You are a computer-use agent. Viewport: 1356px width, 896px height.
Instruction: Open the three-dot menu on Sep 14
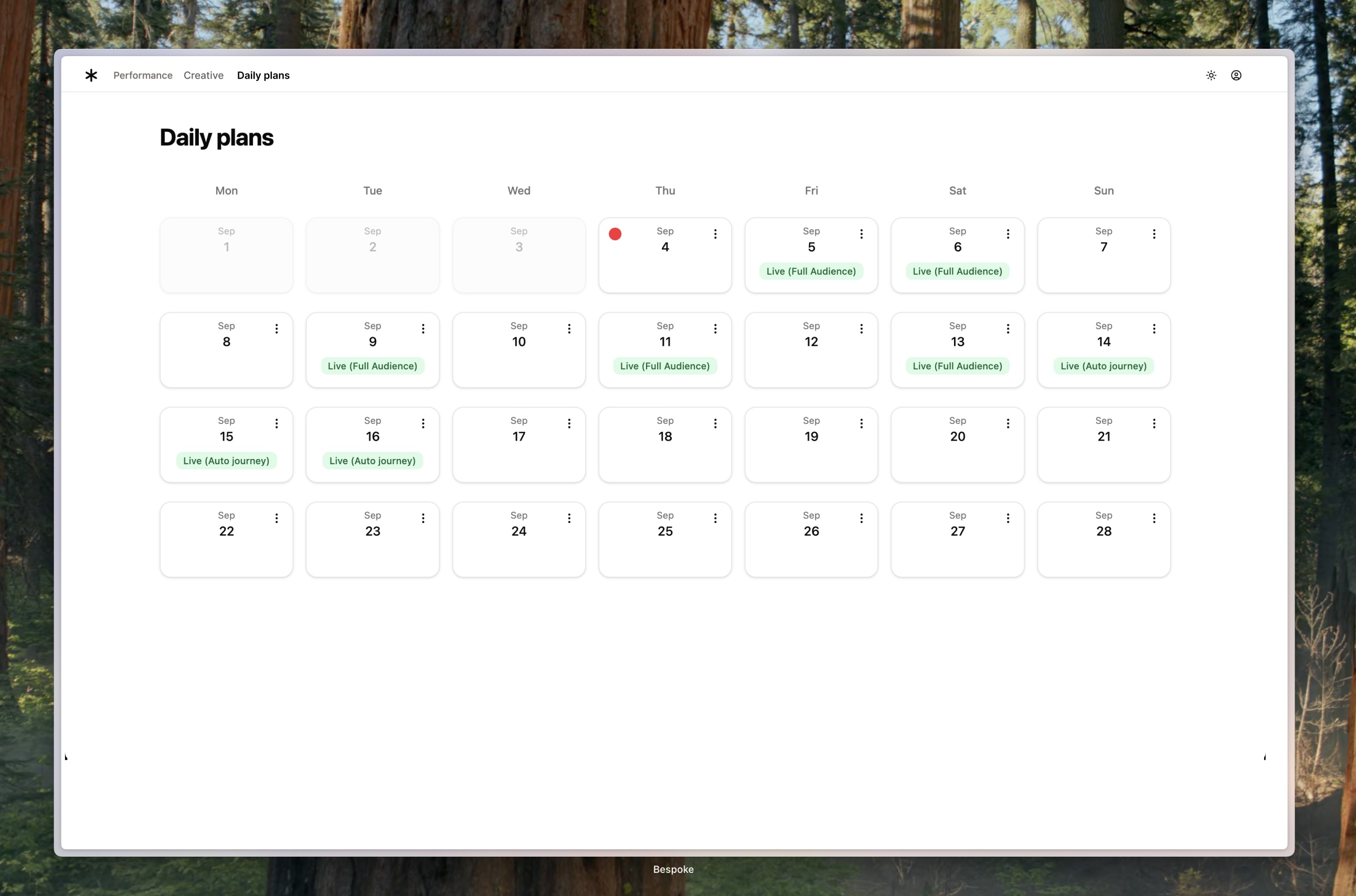(1153, 328)
